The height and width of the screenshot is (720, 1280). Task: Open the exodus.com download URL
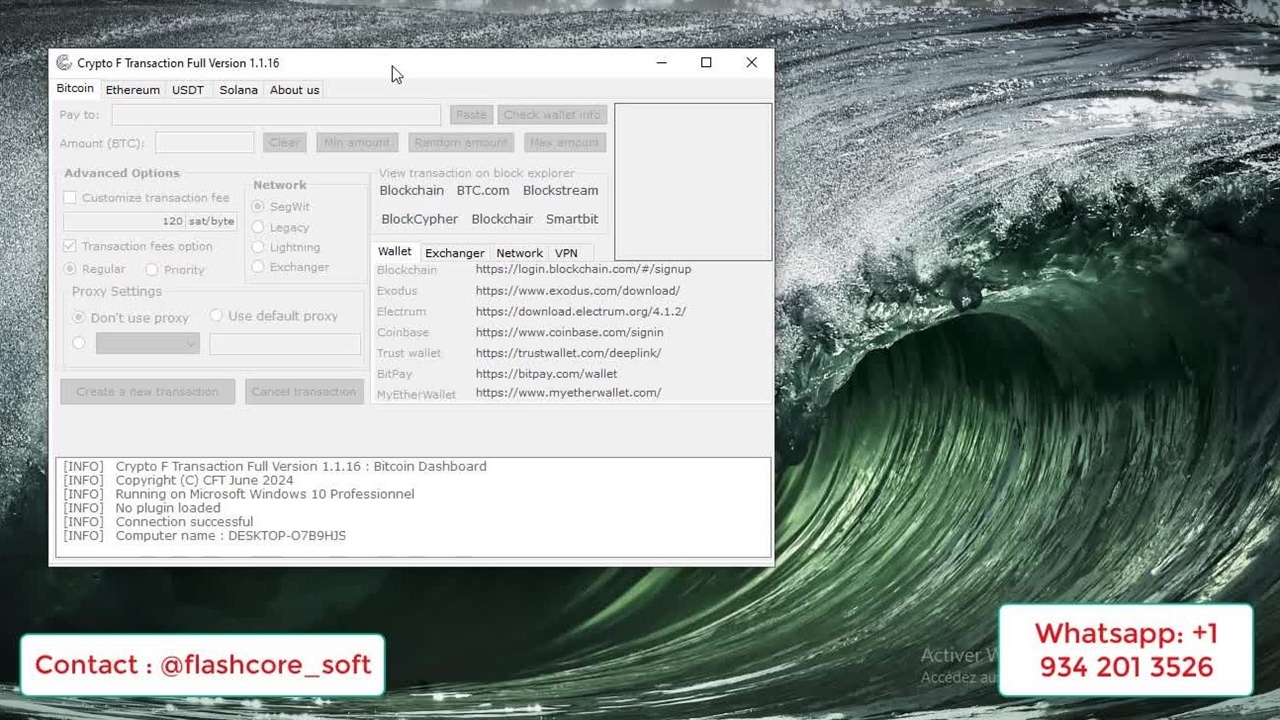click(578, 291)
